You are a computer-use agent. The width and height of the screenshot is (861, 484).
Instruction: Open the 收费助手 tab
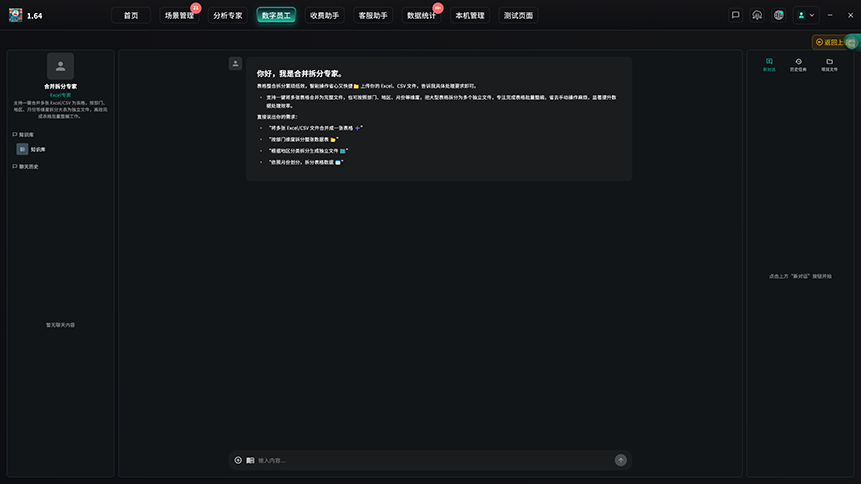[x=324, y=15]
